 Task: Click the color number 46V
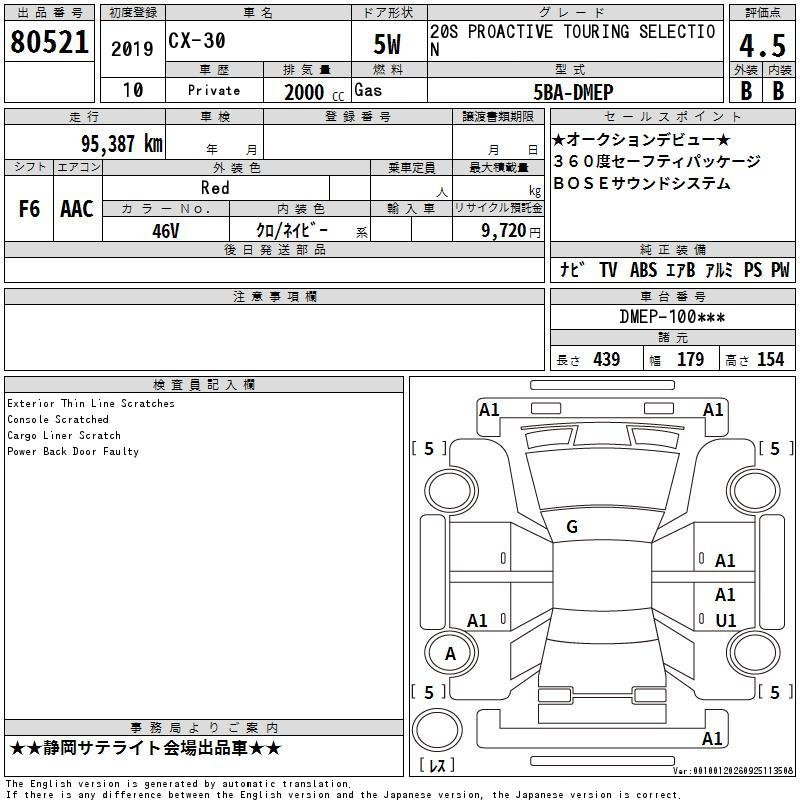(166, 231)
